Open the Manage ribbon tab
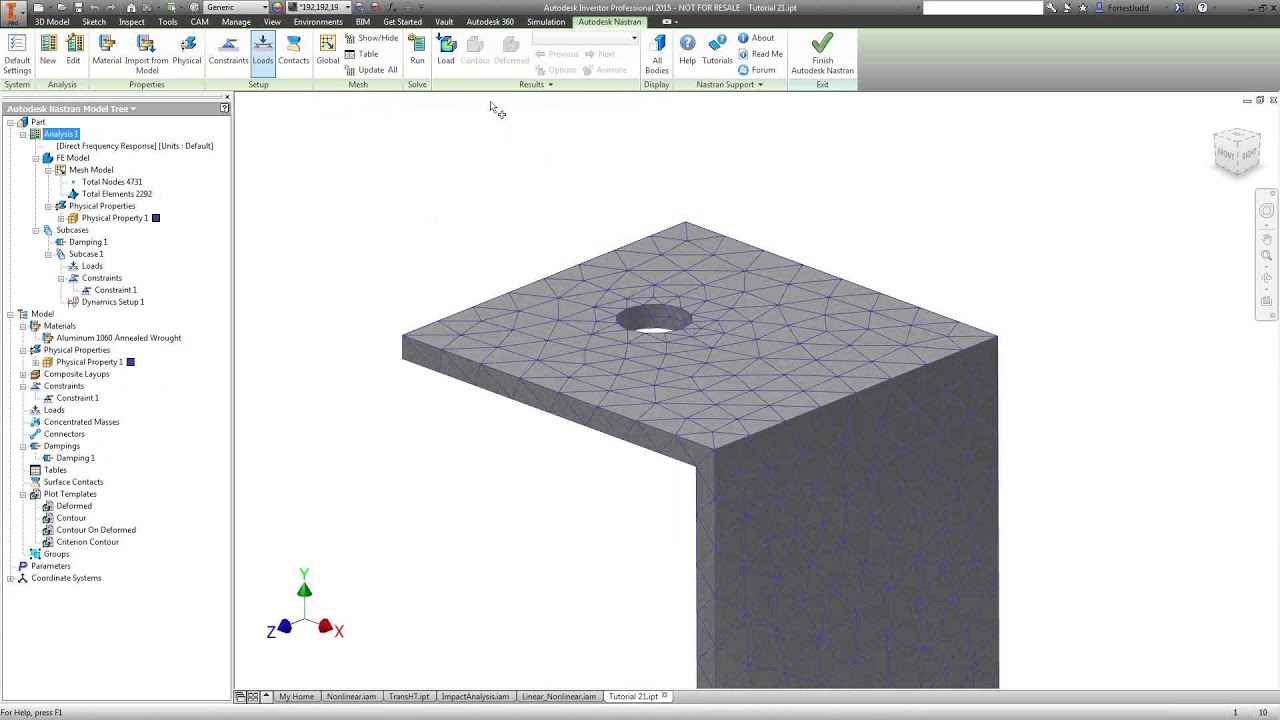The height and width of the screenshot is (720, 1280). click(236, 22)
